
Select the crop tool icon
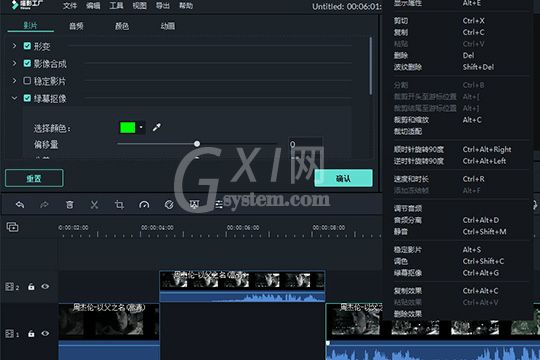tap(119, 205)
